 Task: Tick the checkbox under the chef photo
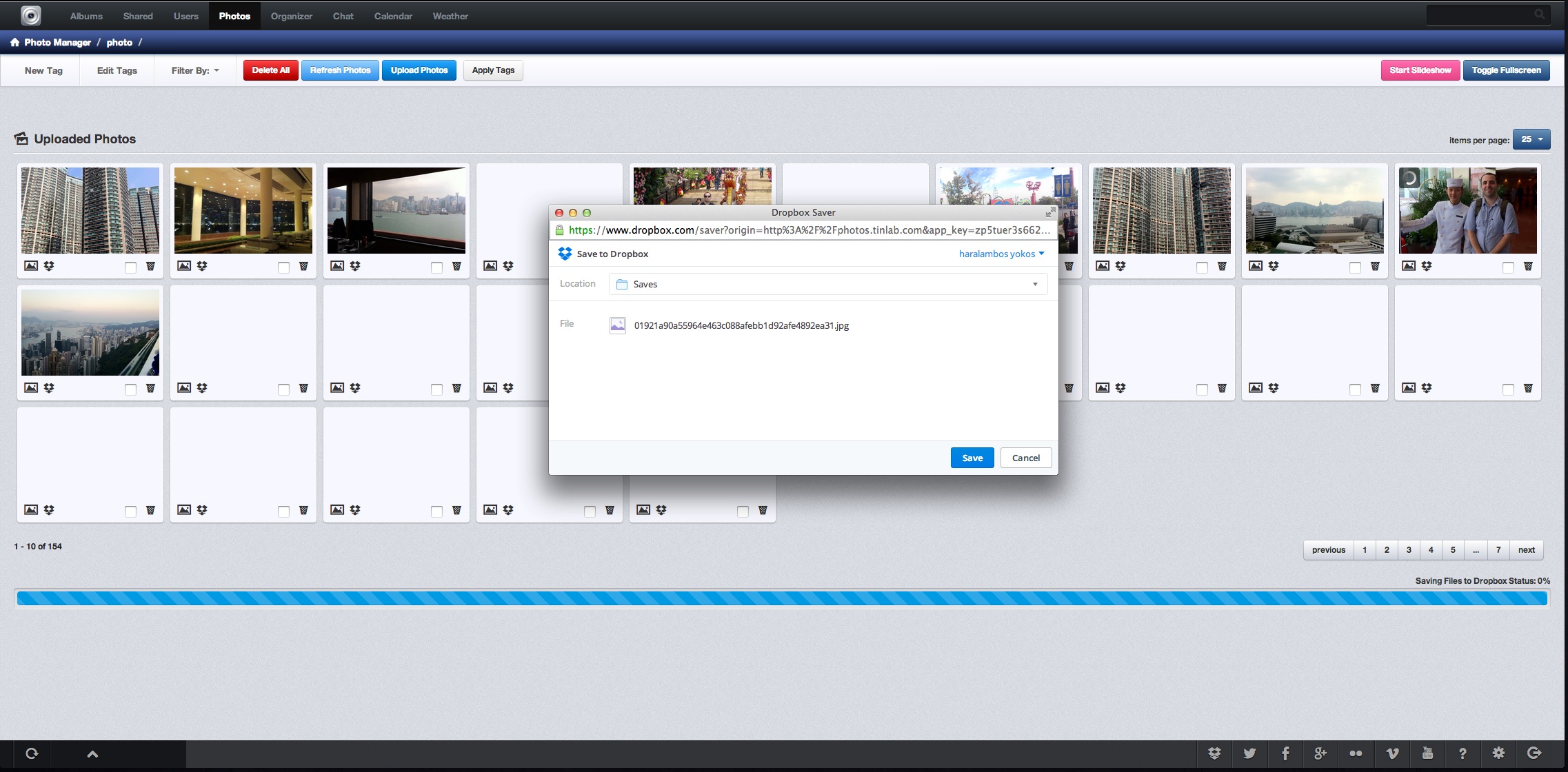click(1508, 267)
